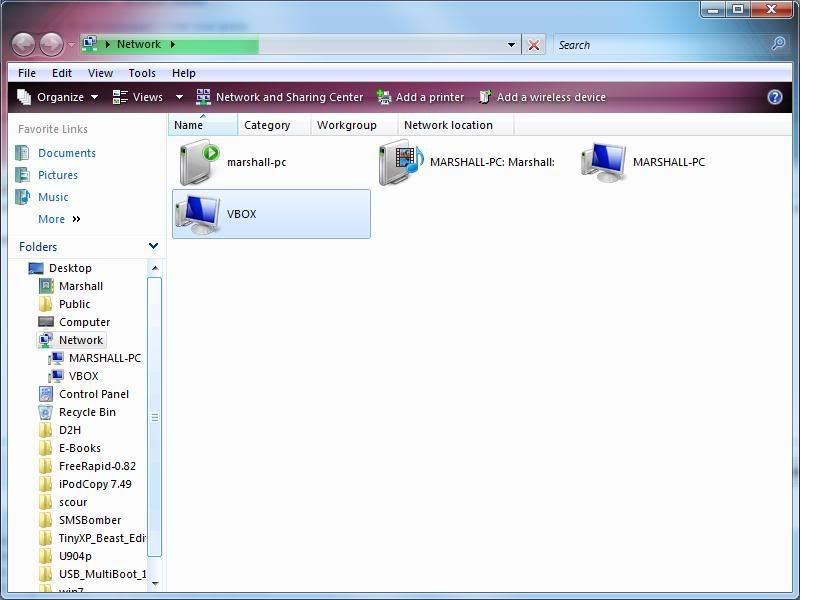The height and width of the screenshot is (600, 840).
Task: Open the Organize dropdown menu
Action: [x=59, y=97]
